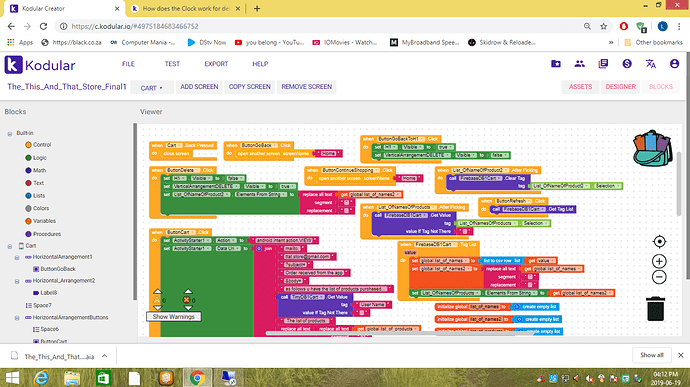
Task: Click the Kodular logo
Action: coord(40,65)
